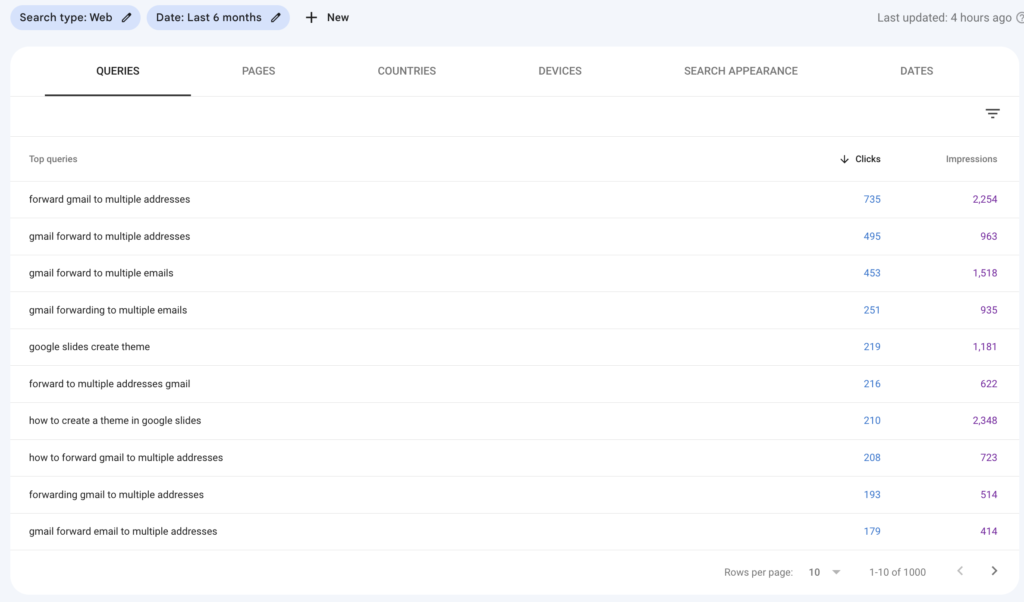Click the plus icon next to New
Viewport: 1024px width, 602px height.
(311, 17)
